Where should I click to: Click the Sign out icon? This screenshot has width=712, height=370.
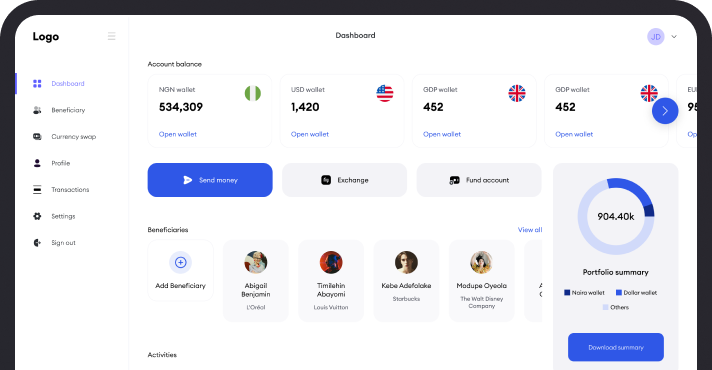click(37, 243)
